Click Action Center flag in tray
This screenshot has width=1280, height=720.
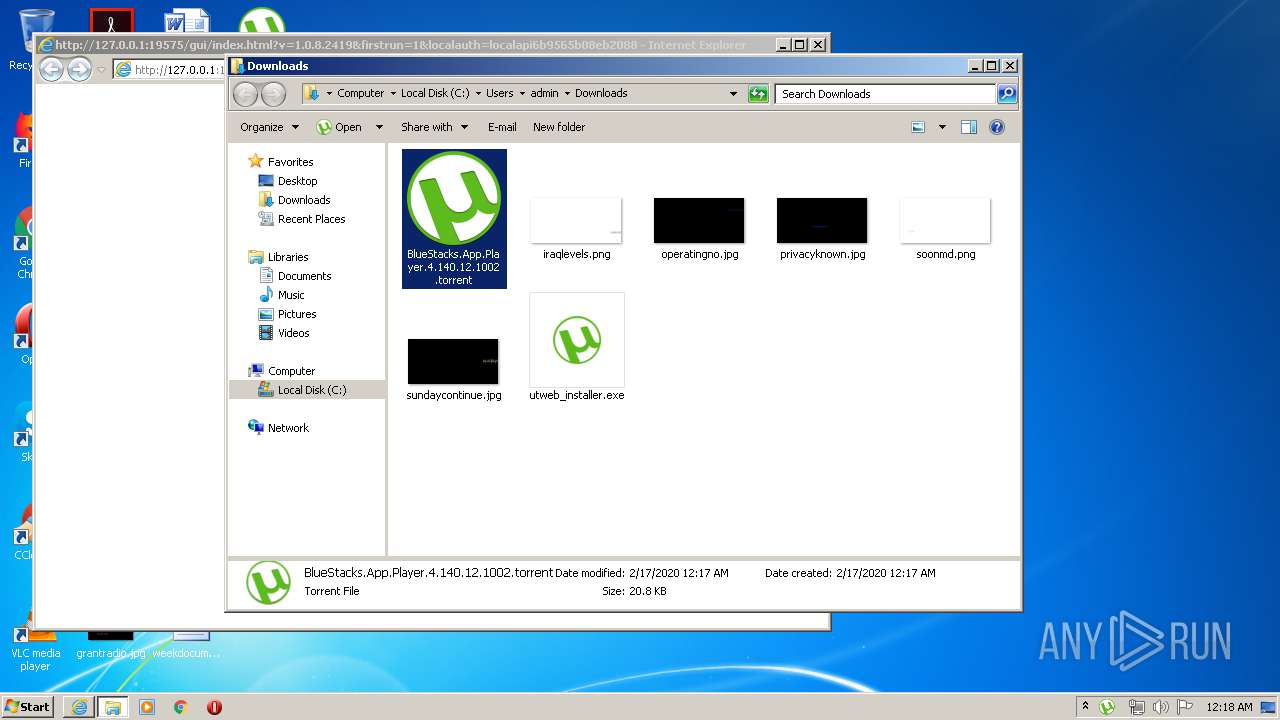click(1184, 707)
